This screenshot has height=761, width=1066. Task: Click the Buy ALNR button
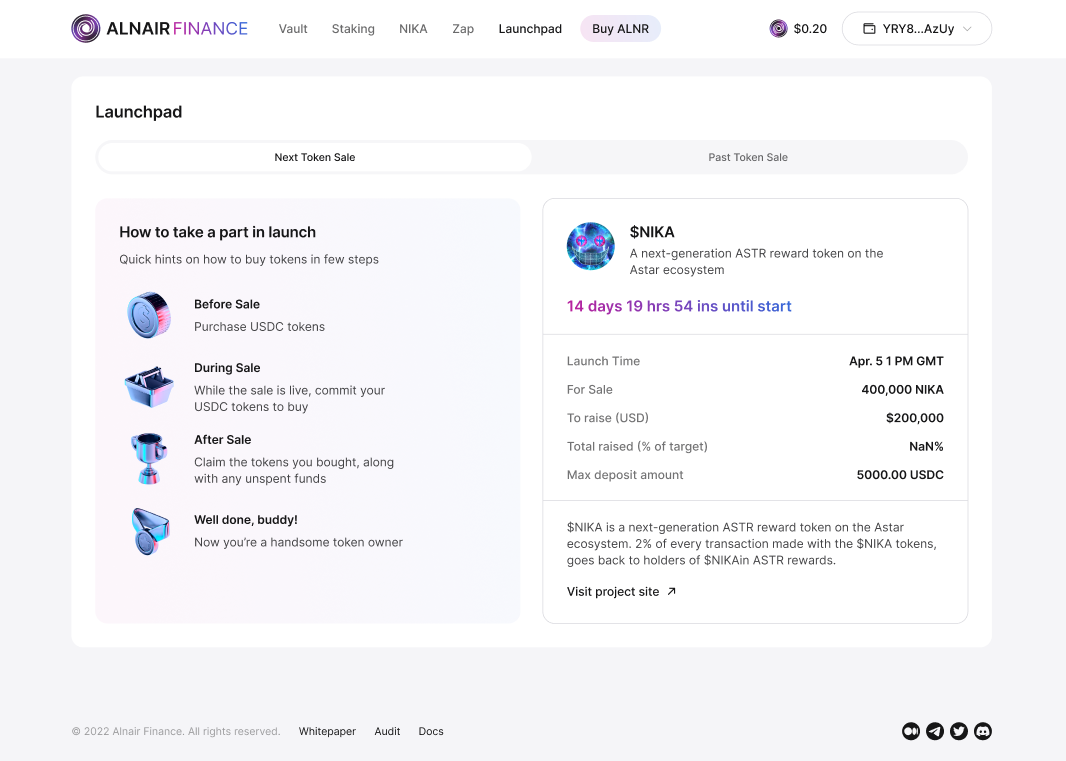point(620,29)
